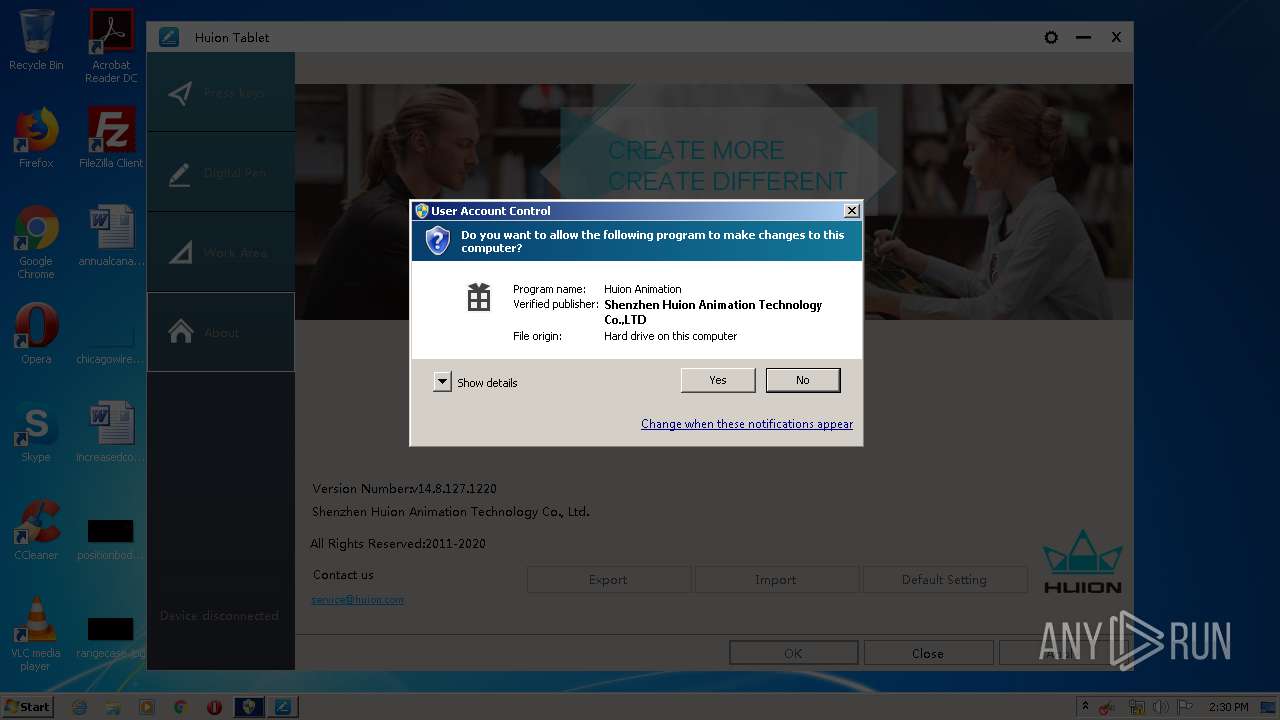The height and width of the screenshot is (720, 1280).
Task: Select the Press Keys tab in Huion Tablet
Action: pyautogui.click(x=221, y=93)
